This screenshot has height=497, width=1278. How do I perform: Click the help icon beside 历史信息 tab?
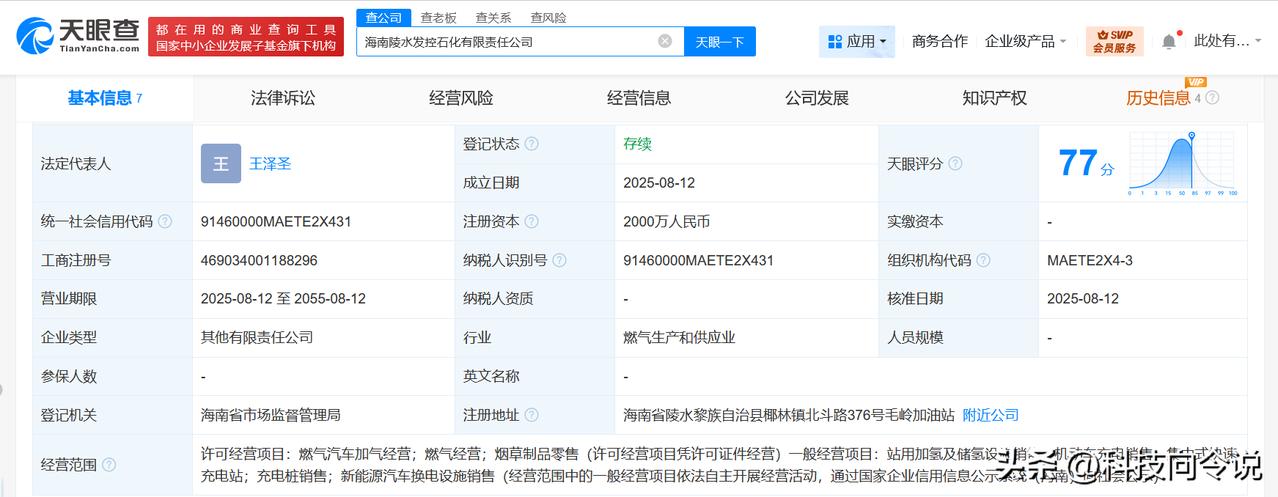tap(1212, 98)
